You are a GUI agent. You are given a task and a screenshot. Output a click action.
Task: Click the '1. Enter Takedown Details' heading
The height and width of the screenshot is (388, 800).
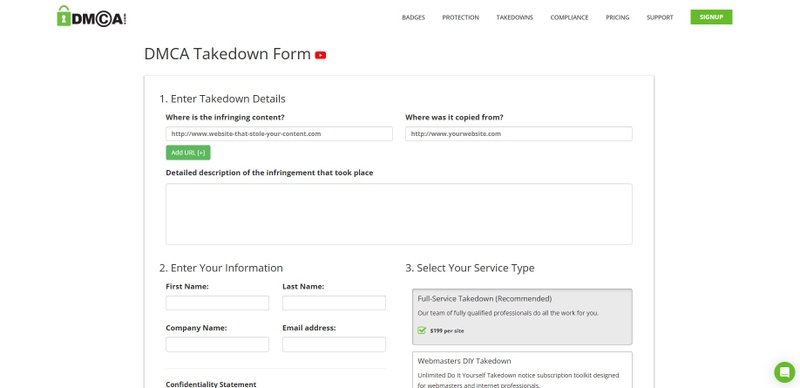click(x=222, y=99)
